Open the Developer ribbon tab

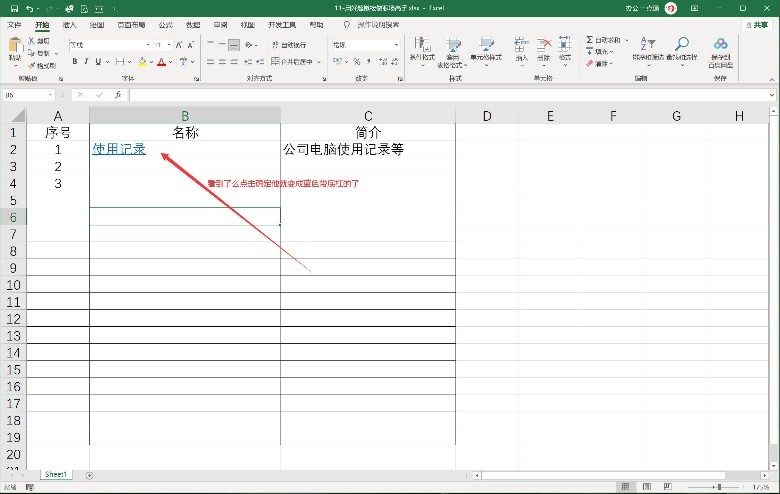[x=282, y=24]
